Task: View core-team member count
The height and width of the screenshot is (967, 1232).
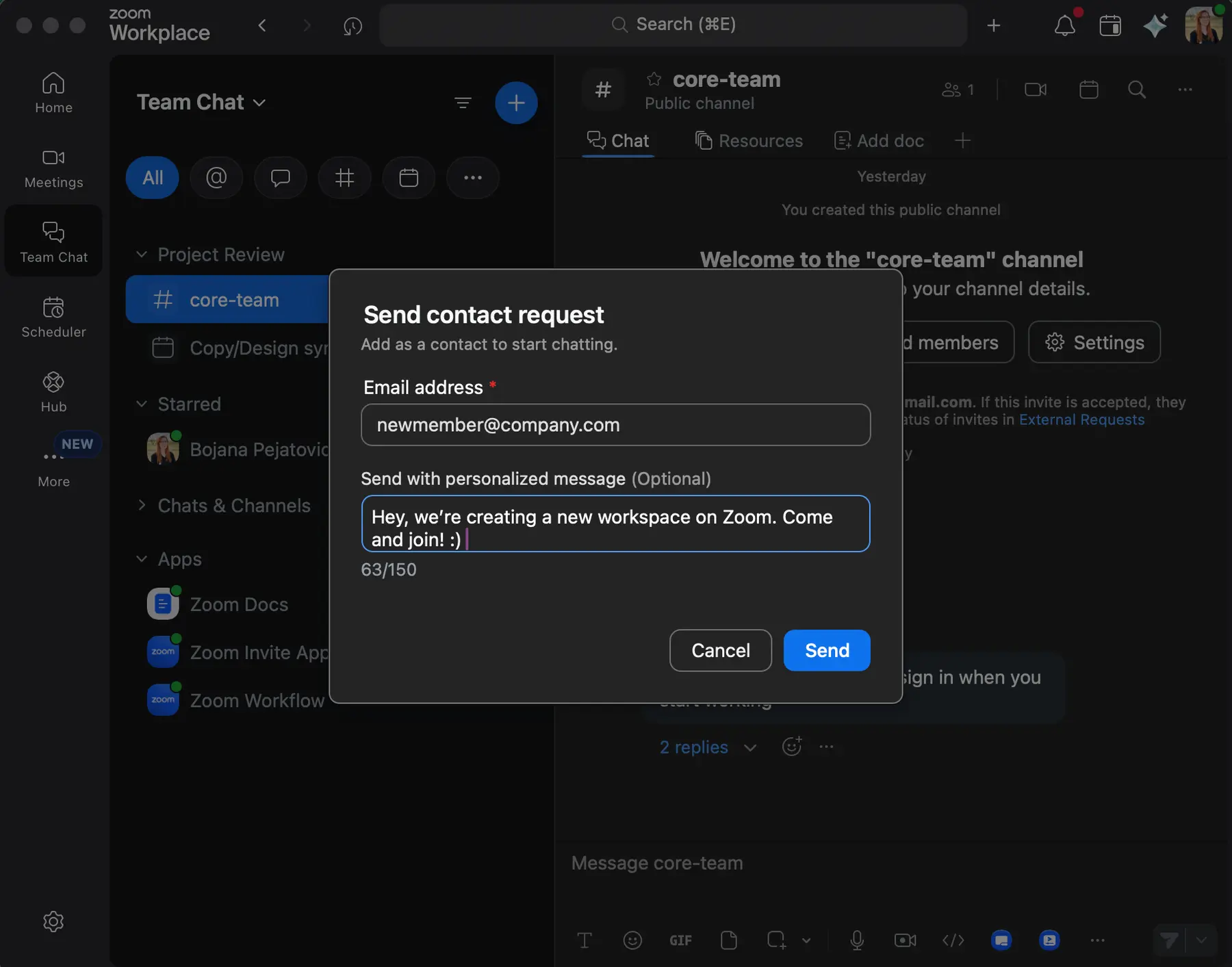Action: point(958,90)
